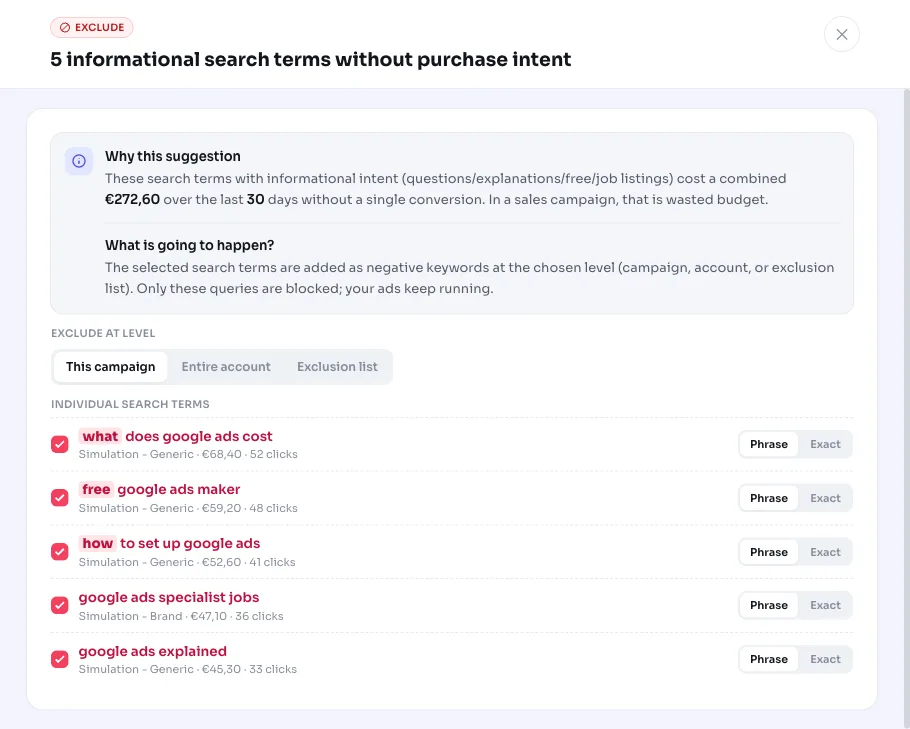Click the 'Why this suggestion' heading
Image resolution: width=910 pixels, height=729 pixels.
[173, 156]
